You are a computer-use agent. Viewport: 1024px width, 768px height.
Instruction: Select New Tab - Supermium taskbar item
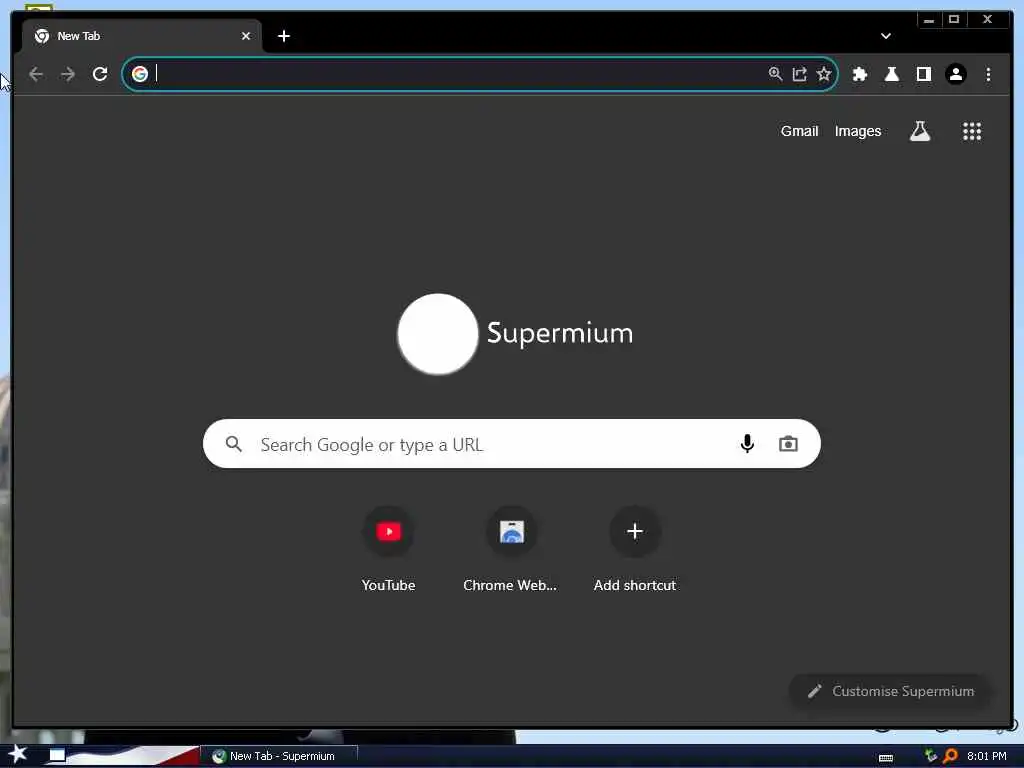pos(280,756)
